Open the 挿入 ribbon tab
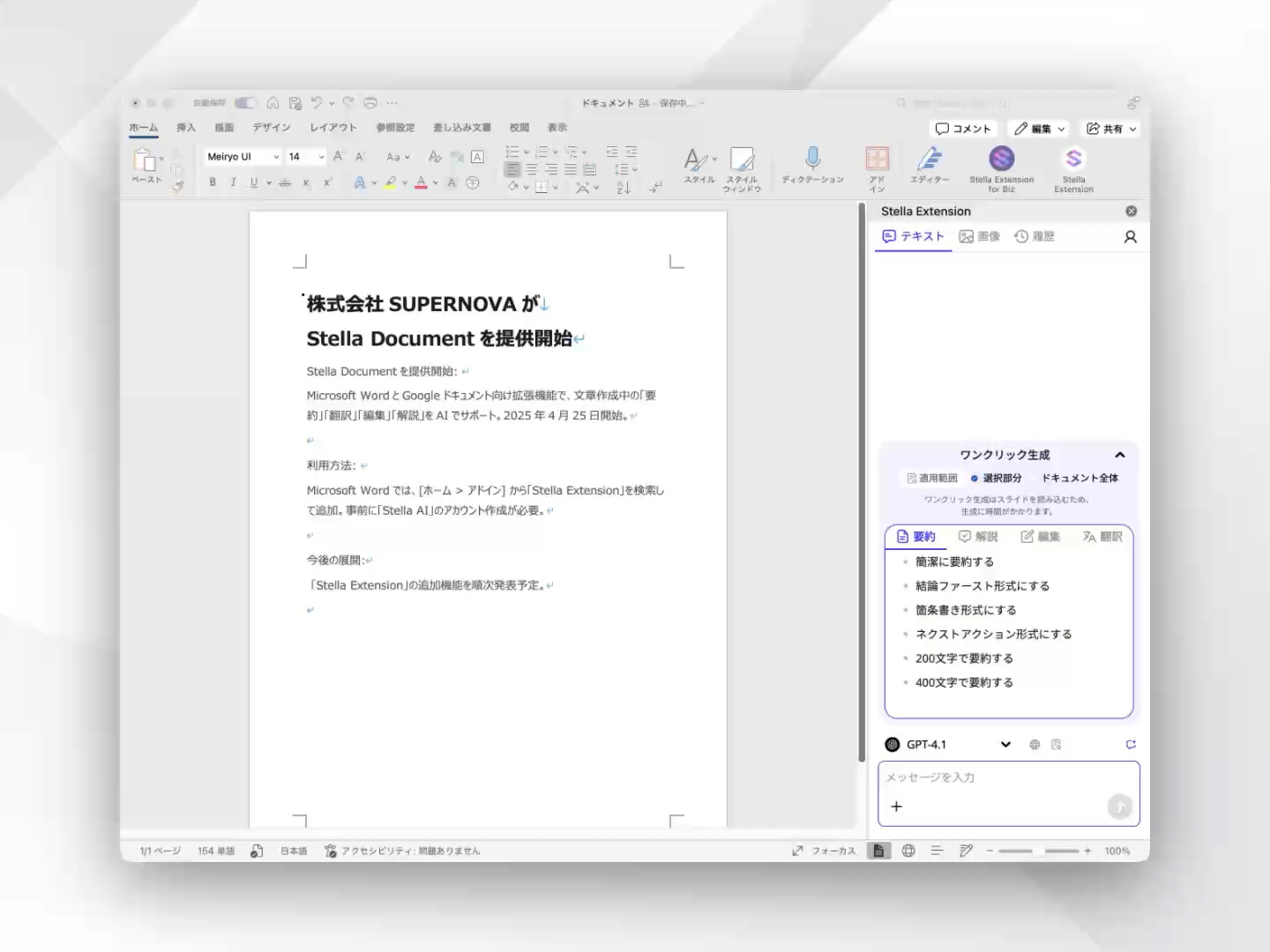The image size is (1270, 952). [185, 128]
